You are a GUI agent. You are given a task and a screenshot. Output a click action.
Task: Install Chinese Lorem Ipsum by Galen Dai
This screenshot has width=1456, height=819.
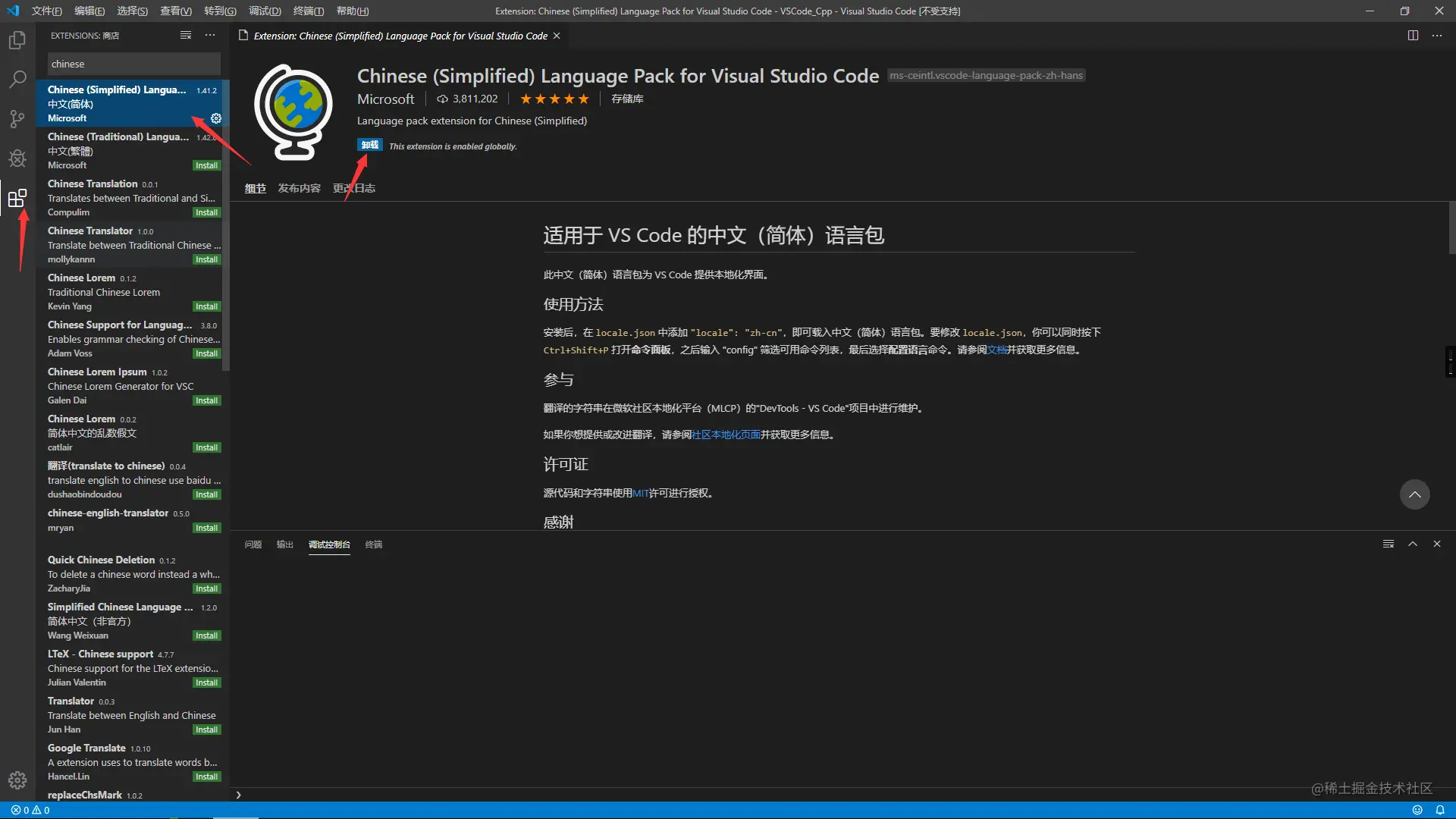click(x=206, y=400)
